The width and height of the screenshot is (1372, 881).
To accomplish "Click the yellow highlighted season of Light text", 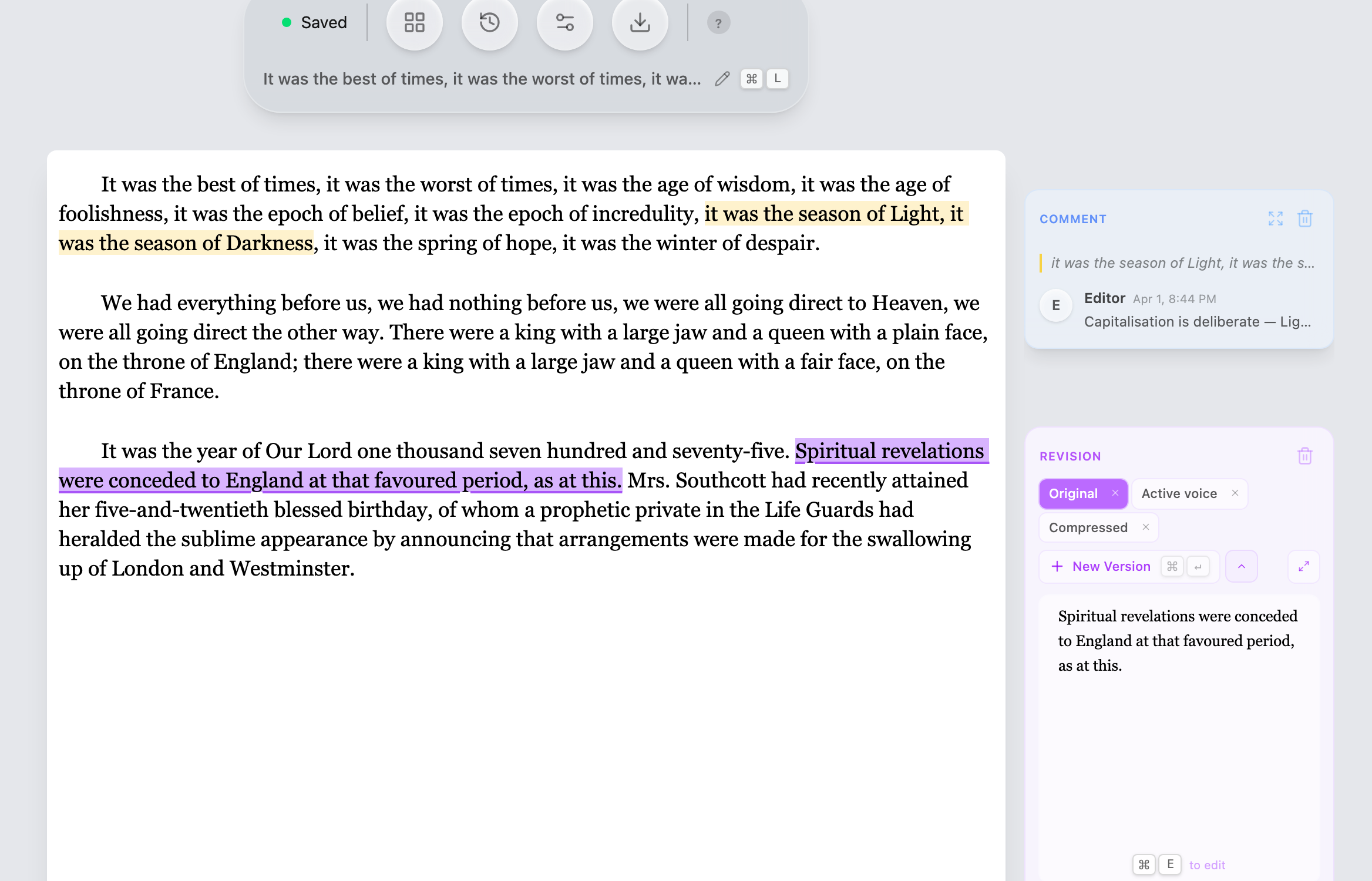I will 836,214.
